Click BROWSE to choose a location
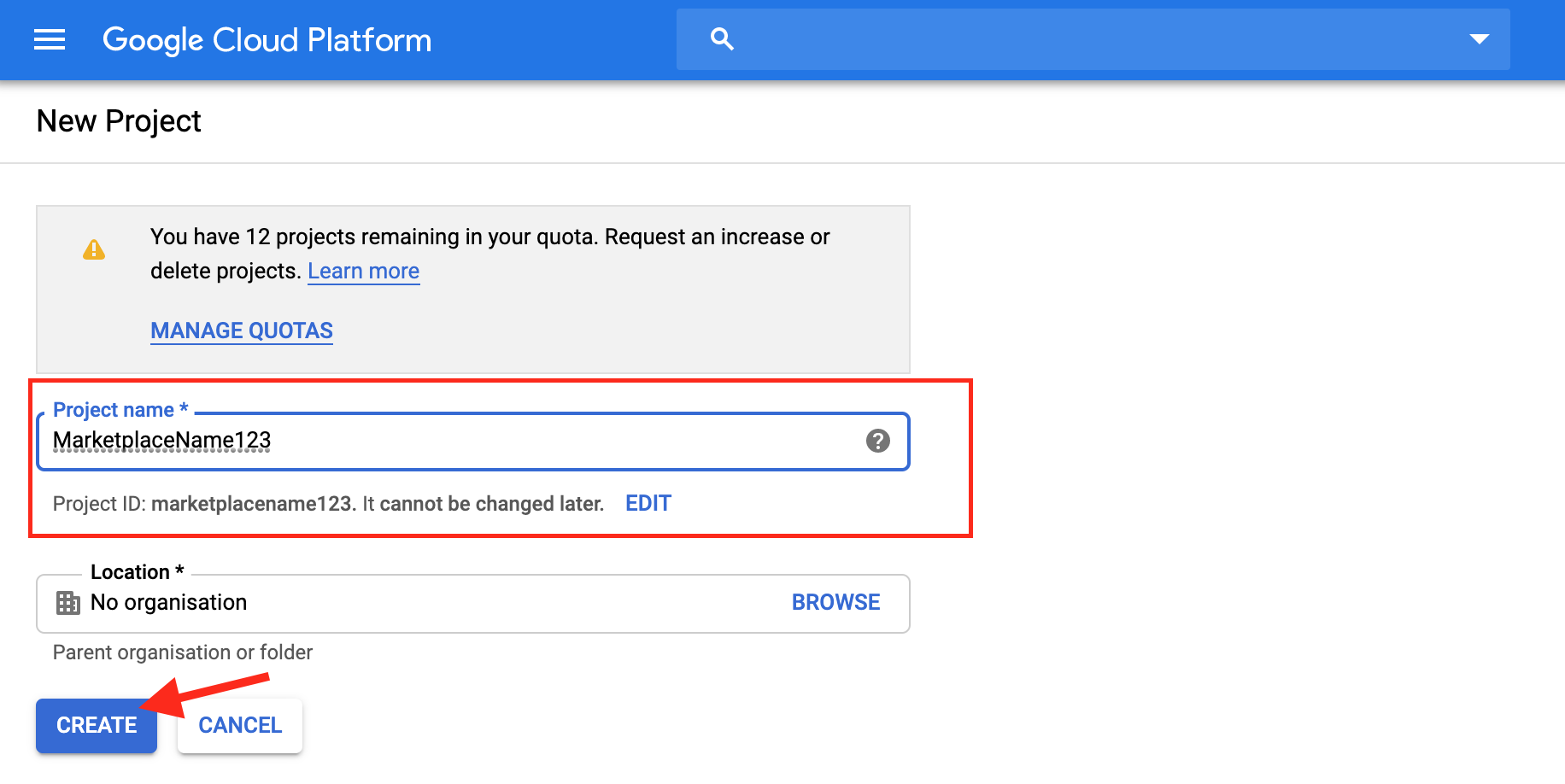The height and width of the screenshot is (784, 1565). click(835, 603)
